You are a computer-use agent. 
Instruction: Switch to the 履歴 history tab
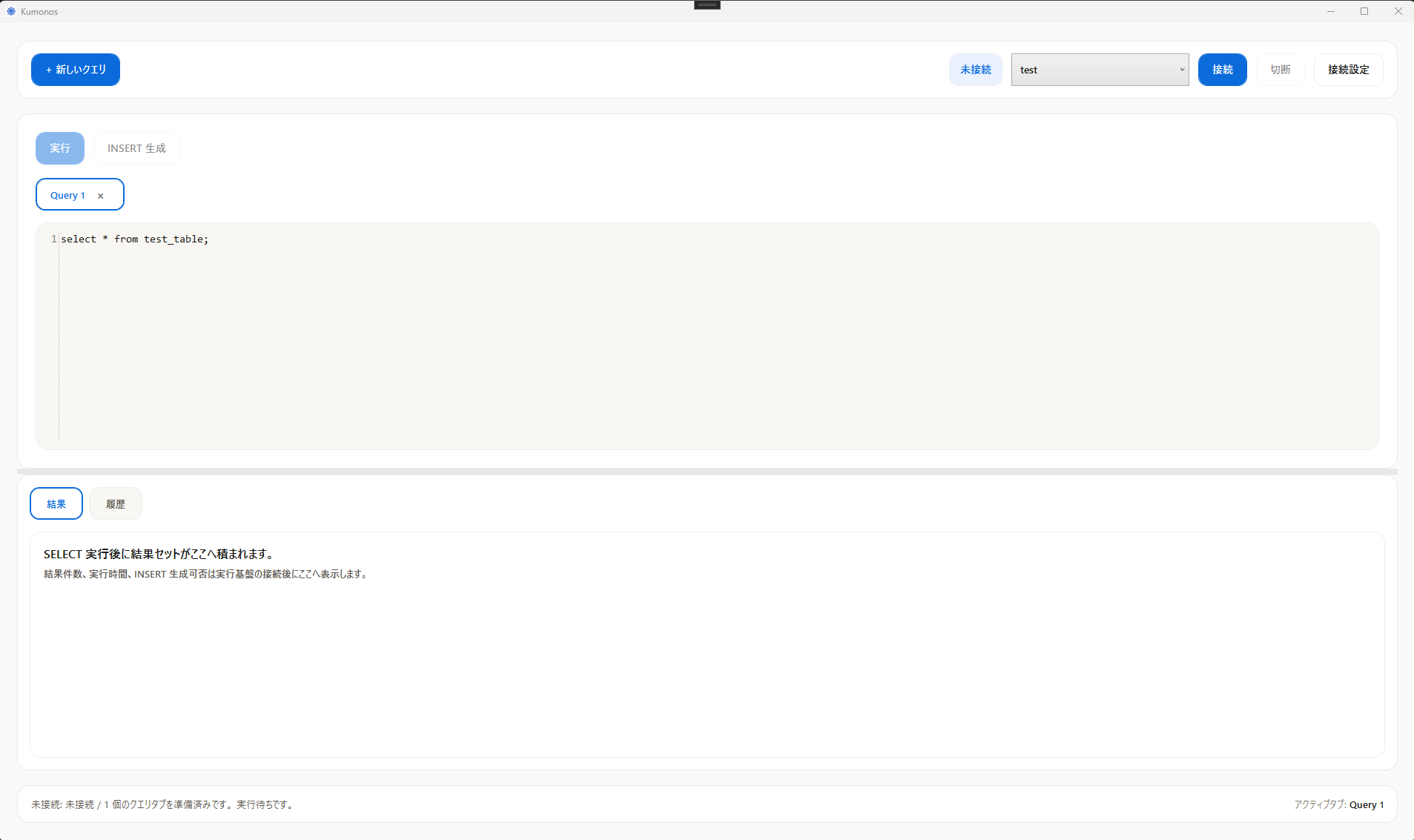(116, 504)
